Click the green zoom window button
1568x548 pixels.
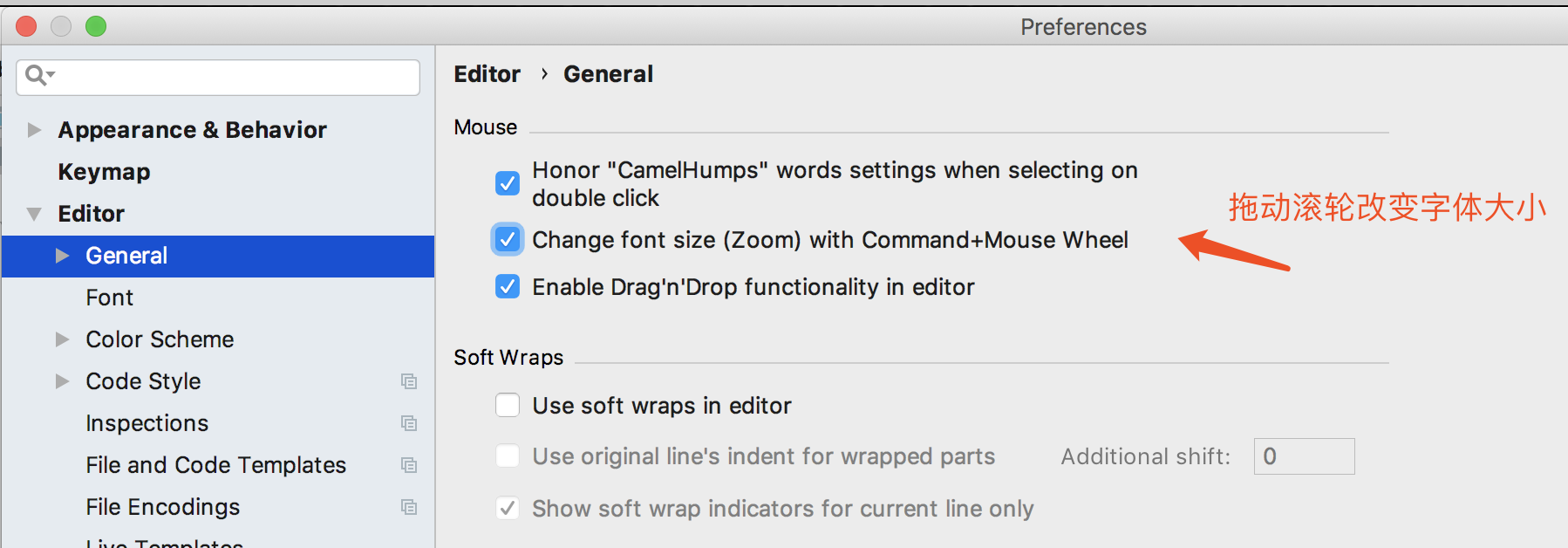(x=96, y=26)
